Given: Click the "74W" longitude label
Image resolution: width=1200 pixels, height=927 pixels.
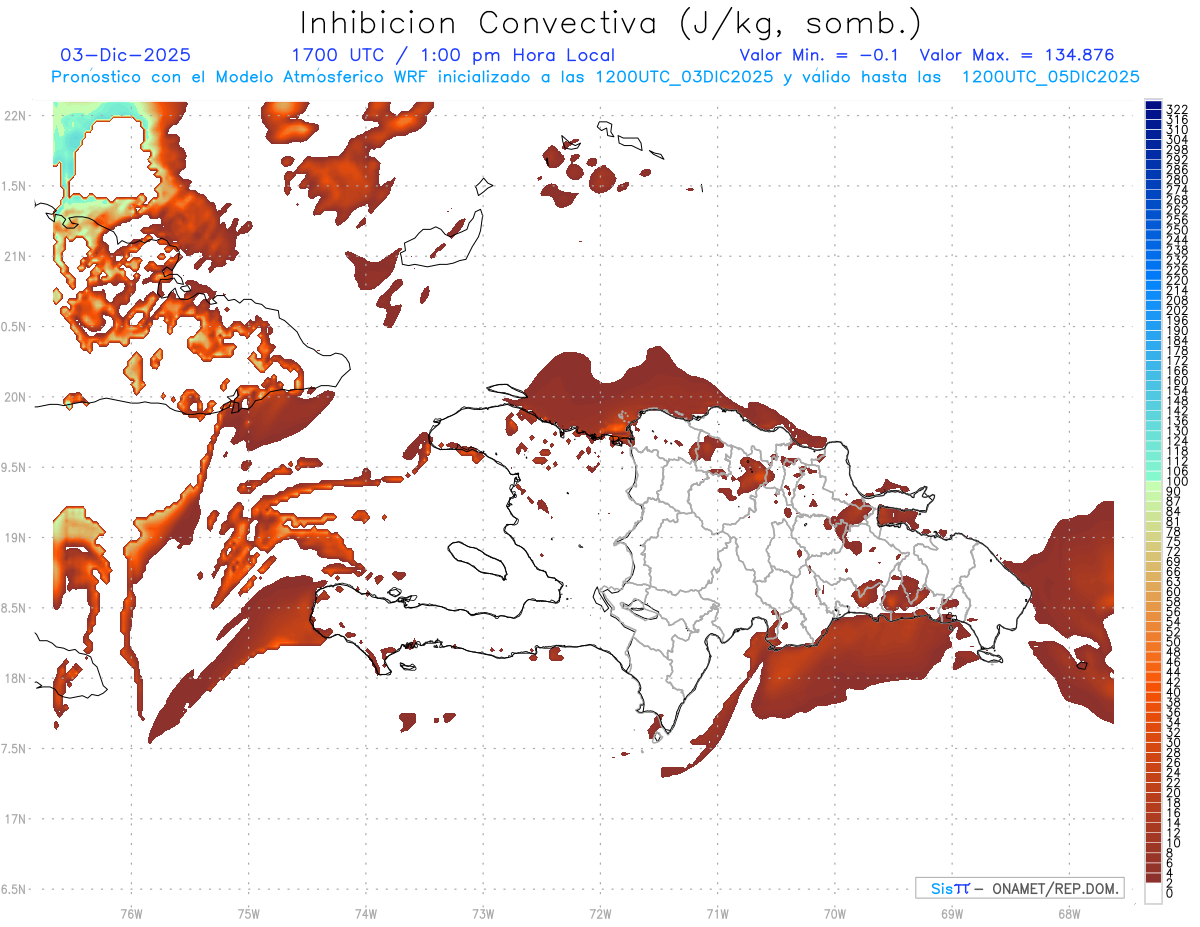Looking at the screenshot, I should 366,913.
